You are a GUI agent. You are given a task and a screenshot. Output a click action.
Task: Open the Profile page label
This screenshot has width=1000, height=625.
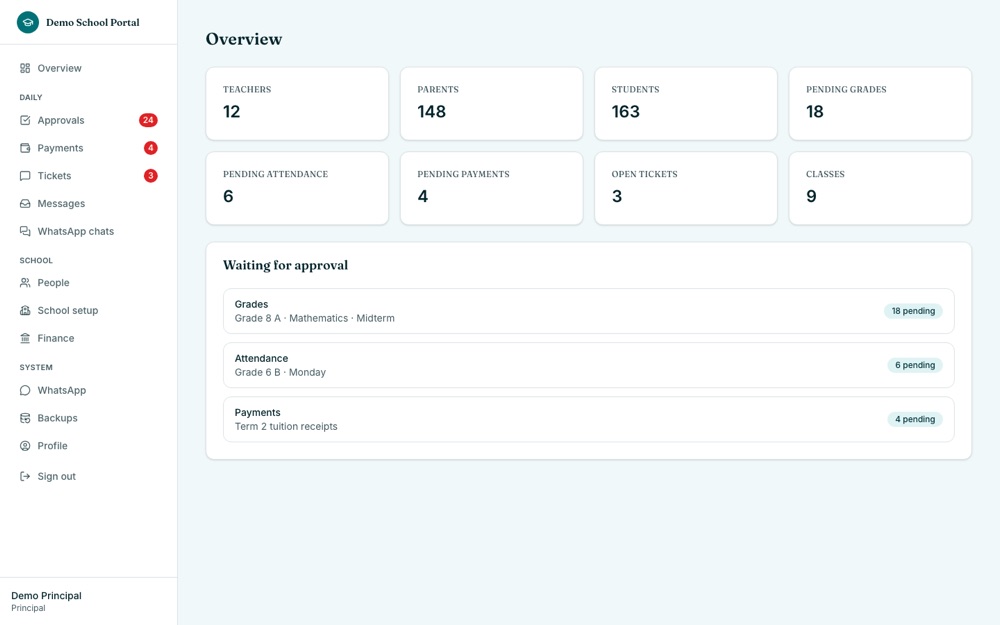(52, 446)
